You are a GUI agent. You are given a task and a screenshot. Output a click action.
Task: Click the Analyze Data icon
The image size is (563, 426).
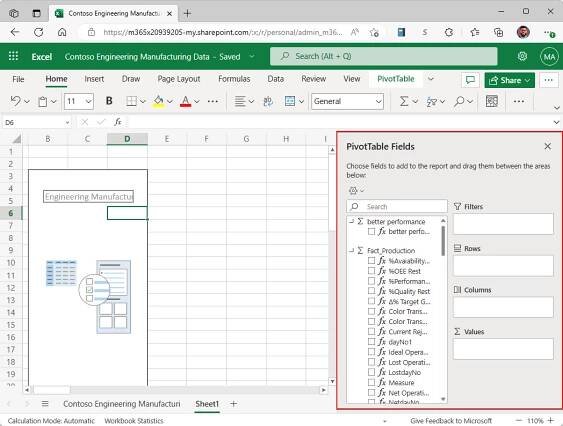coord(492,101)
